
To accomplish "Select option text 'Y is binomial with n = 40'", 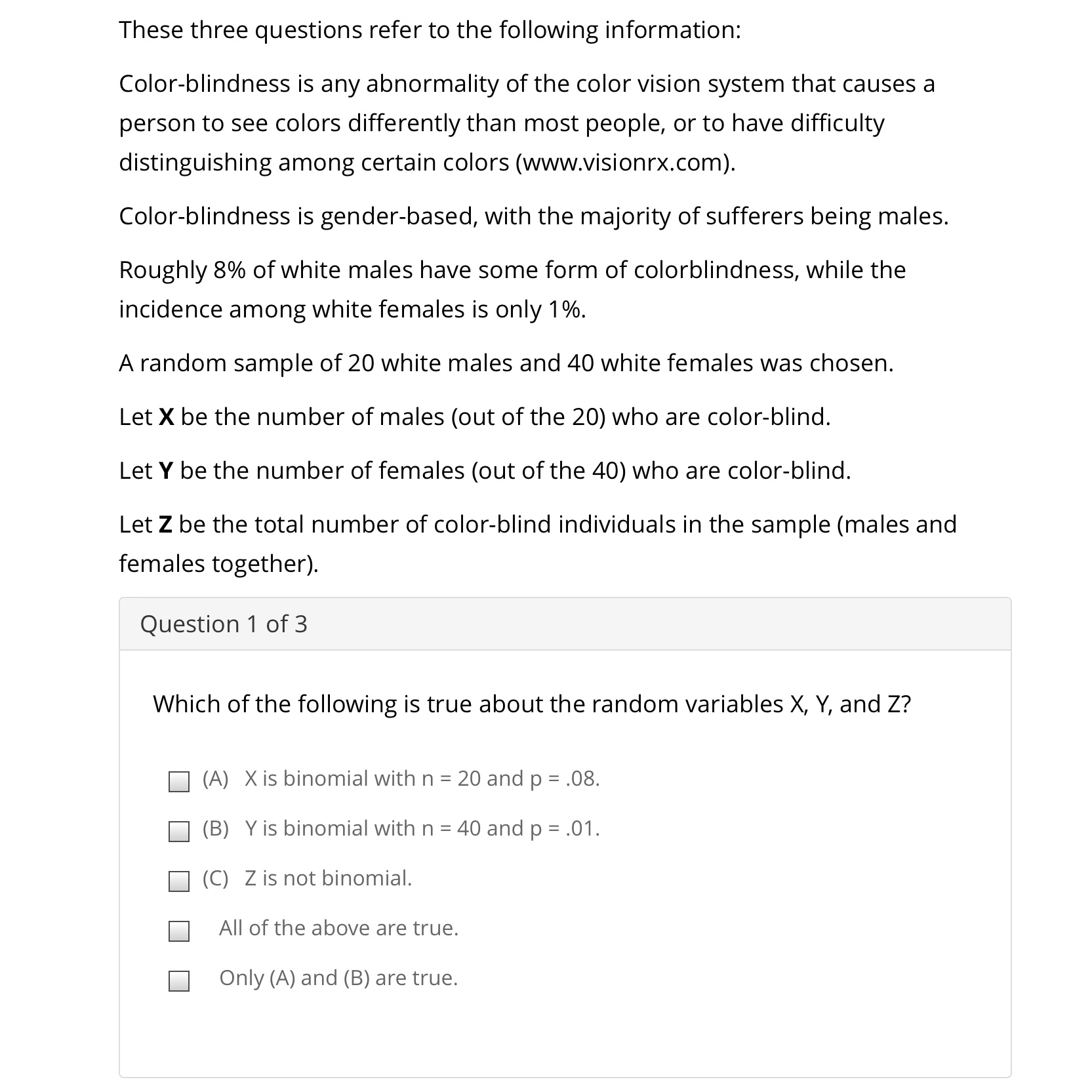I will [x=400, y=830].
